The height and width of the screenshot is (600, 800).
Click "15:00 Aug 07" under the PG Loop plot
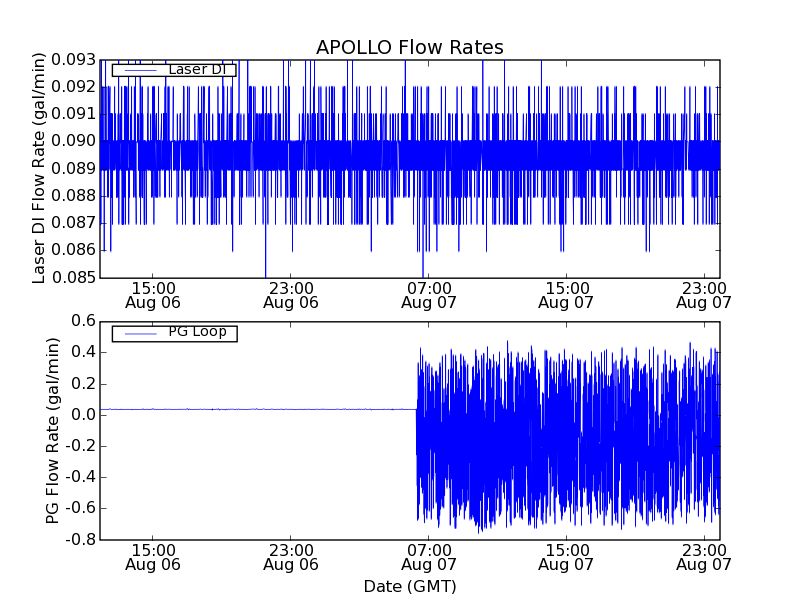point(566,557)
